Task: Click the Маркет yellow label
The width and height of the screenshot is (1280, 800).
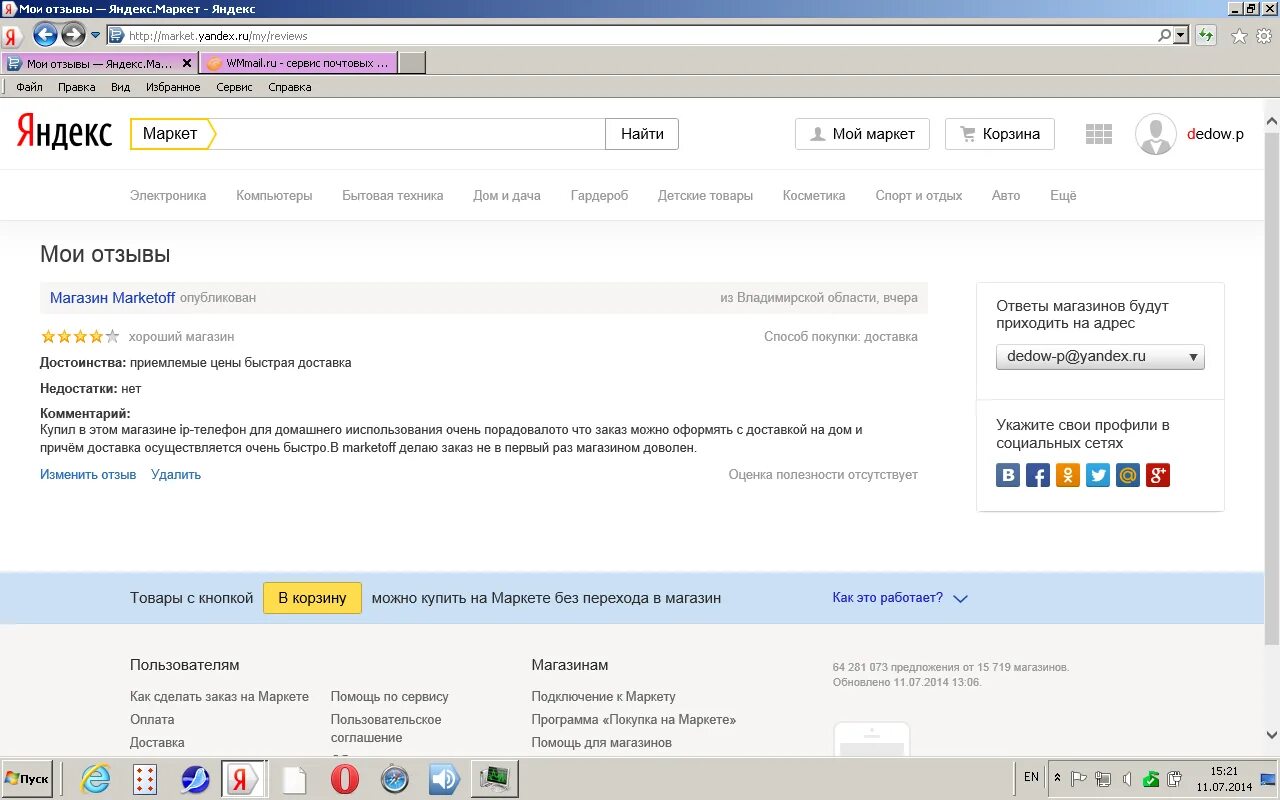Action: click(x=172, y=134)
